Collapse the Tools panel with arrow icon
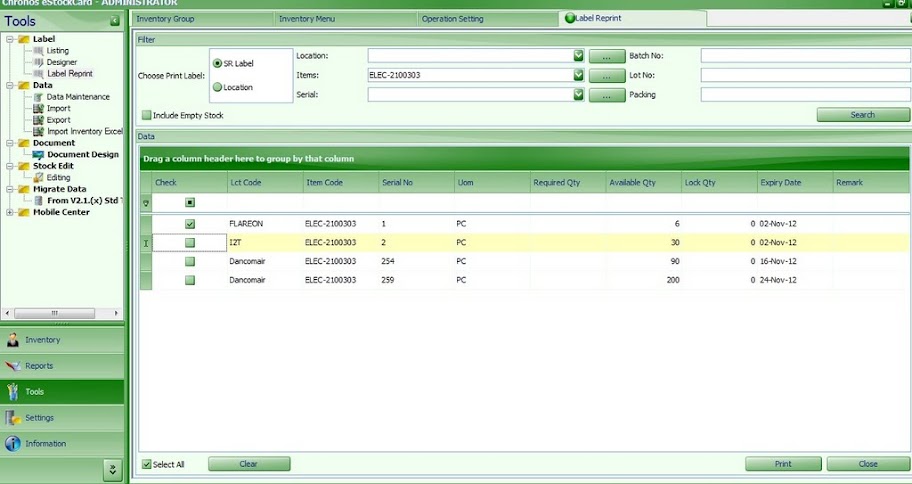Viewport: 912px width, 484px height. point(115,21)
